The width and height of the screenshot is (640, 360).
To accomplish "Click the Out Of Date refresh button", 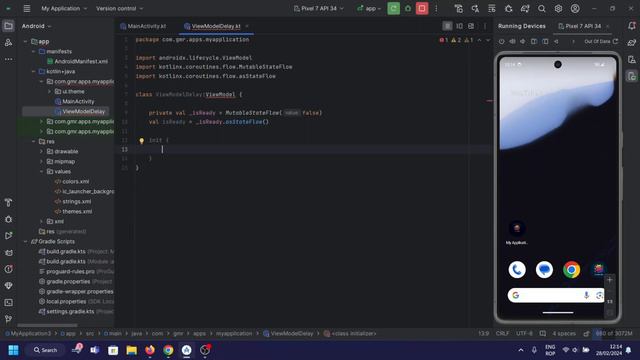I will 616,41.
